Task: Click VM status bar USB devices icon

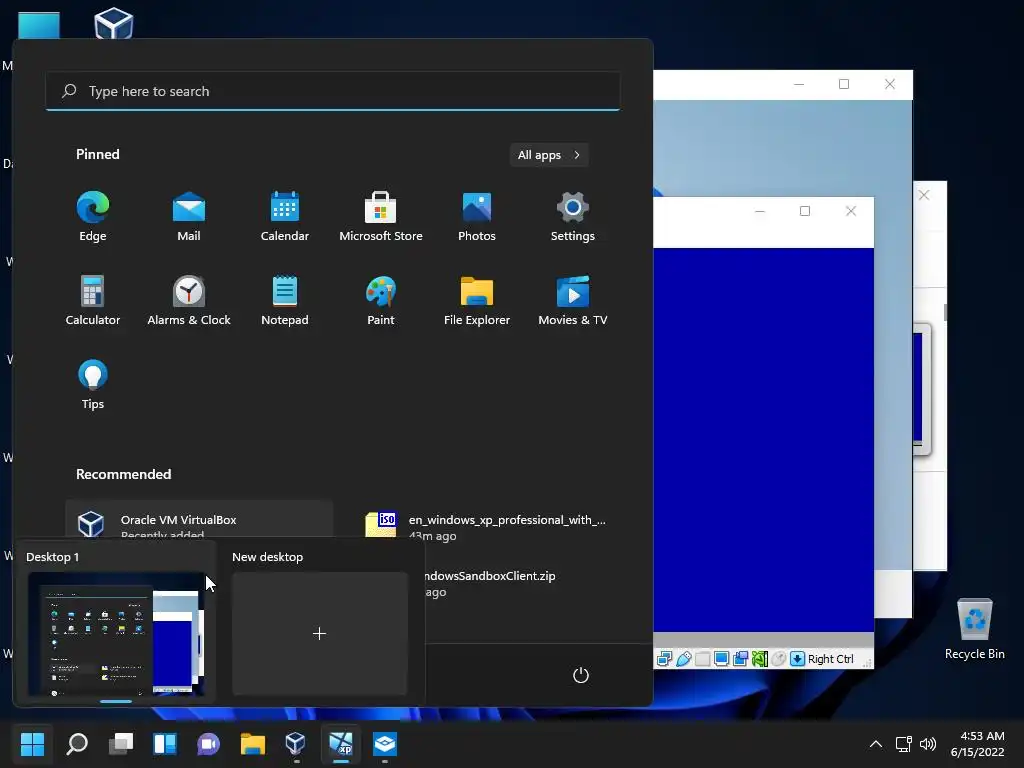Action: pos(683,659)
